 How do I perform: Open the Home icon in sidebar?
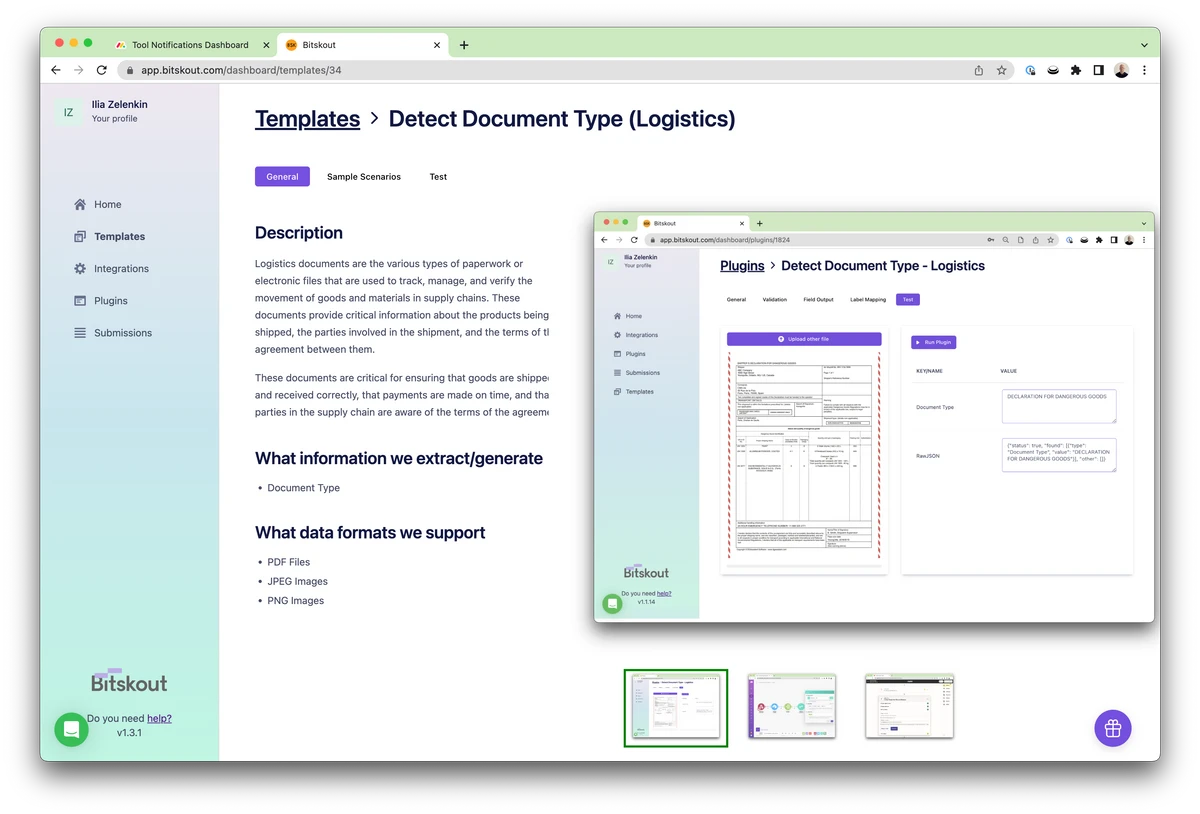point(80,204)
